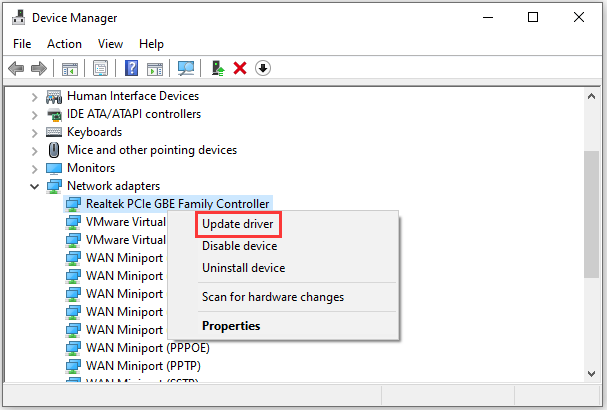Click the red X uninstall device icon
The image size is (607, 410).
click(x=240, y=68)
